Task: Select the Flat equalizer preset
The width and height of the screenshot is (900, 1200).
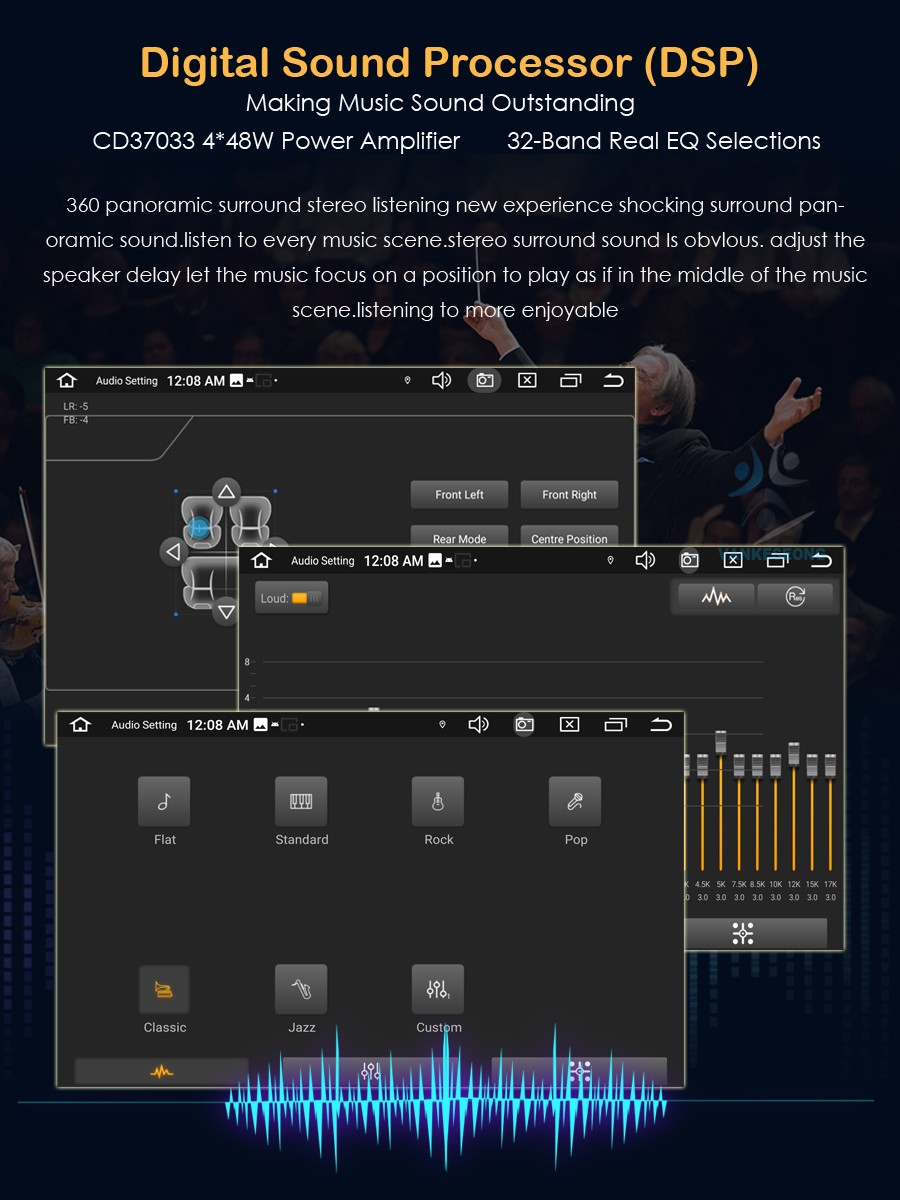Action: click(x=164, y=801)
